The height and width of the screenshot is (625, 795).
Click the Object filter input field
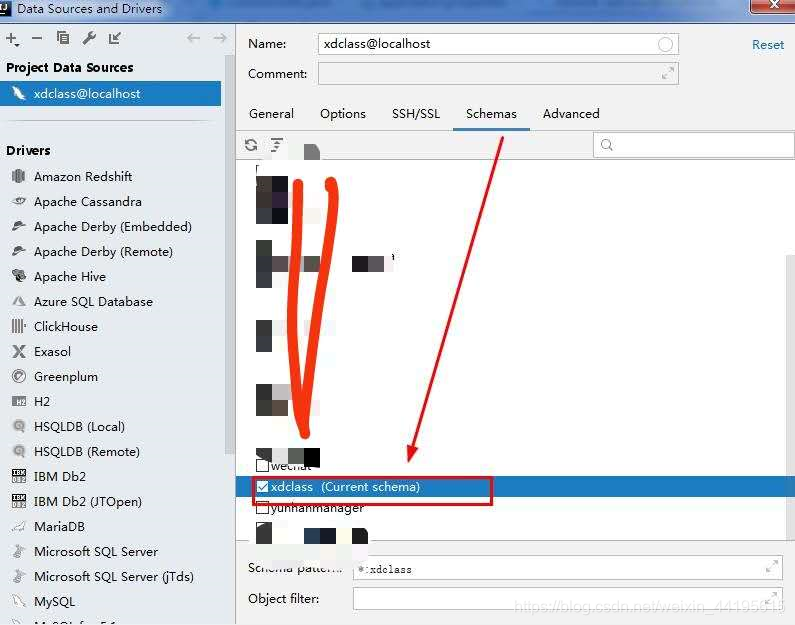pos(567,599)
